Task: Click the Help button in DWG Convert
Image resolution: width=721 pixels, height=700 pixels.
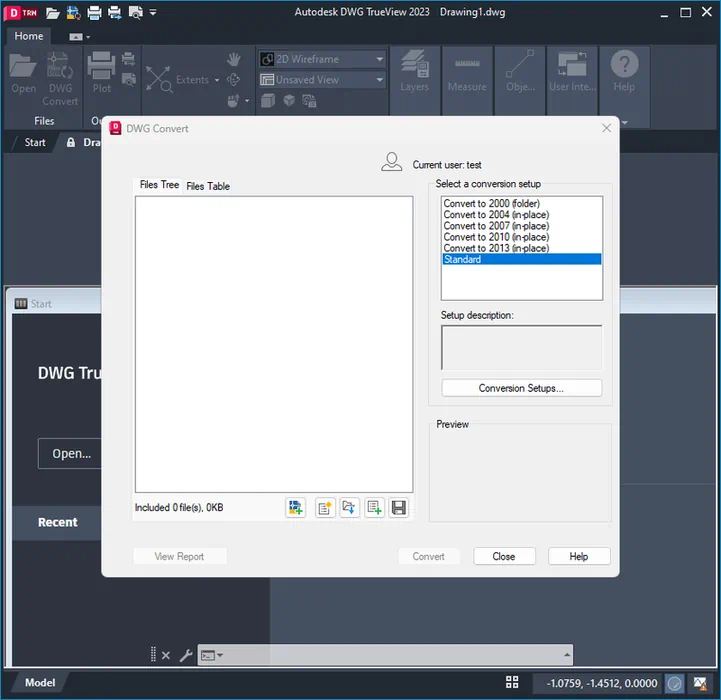Action: (x=578, y=556)
